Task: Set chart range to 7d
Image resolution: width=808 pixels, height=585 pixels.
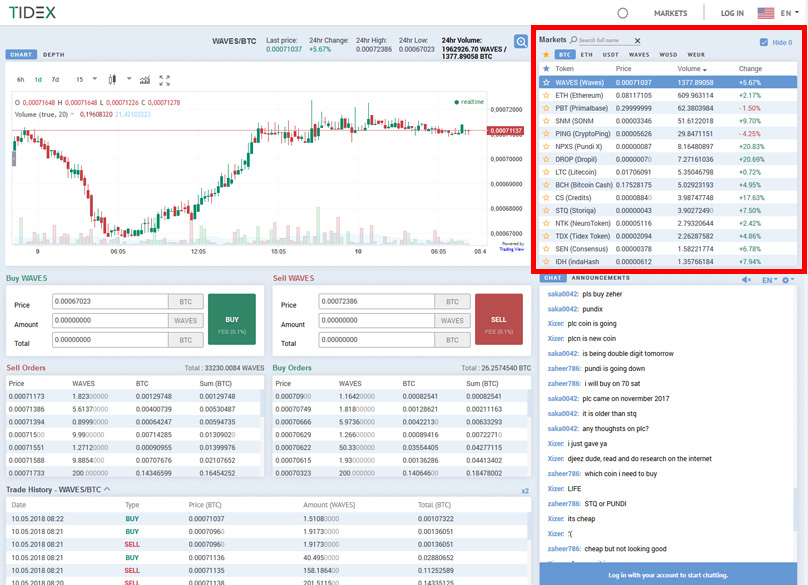Action: pyautogui.click(x=55, y=79)
